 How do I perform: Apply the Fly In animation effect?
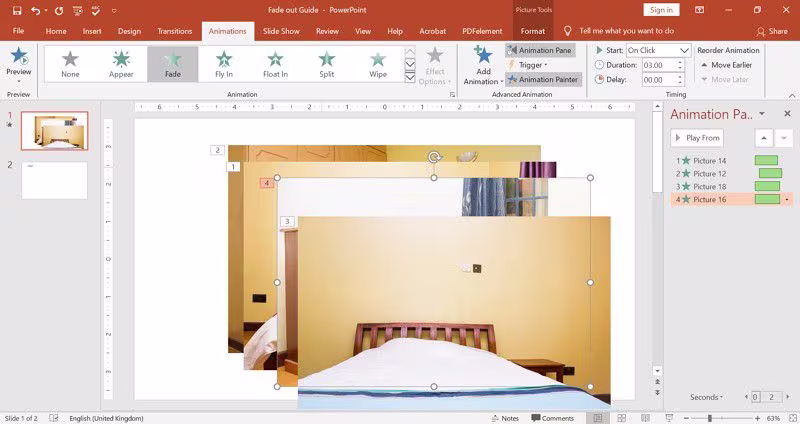click(223, 64)
